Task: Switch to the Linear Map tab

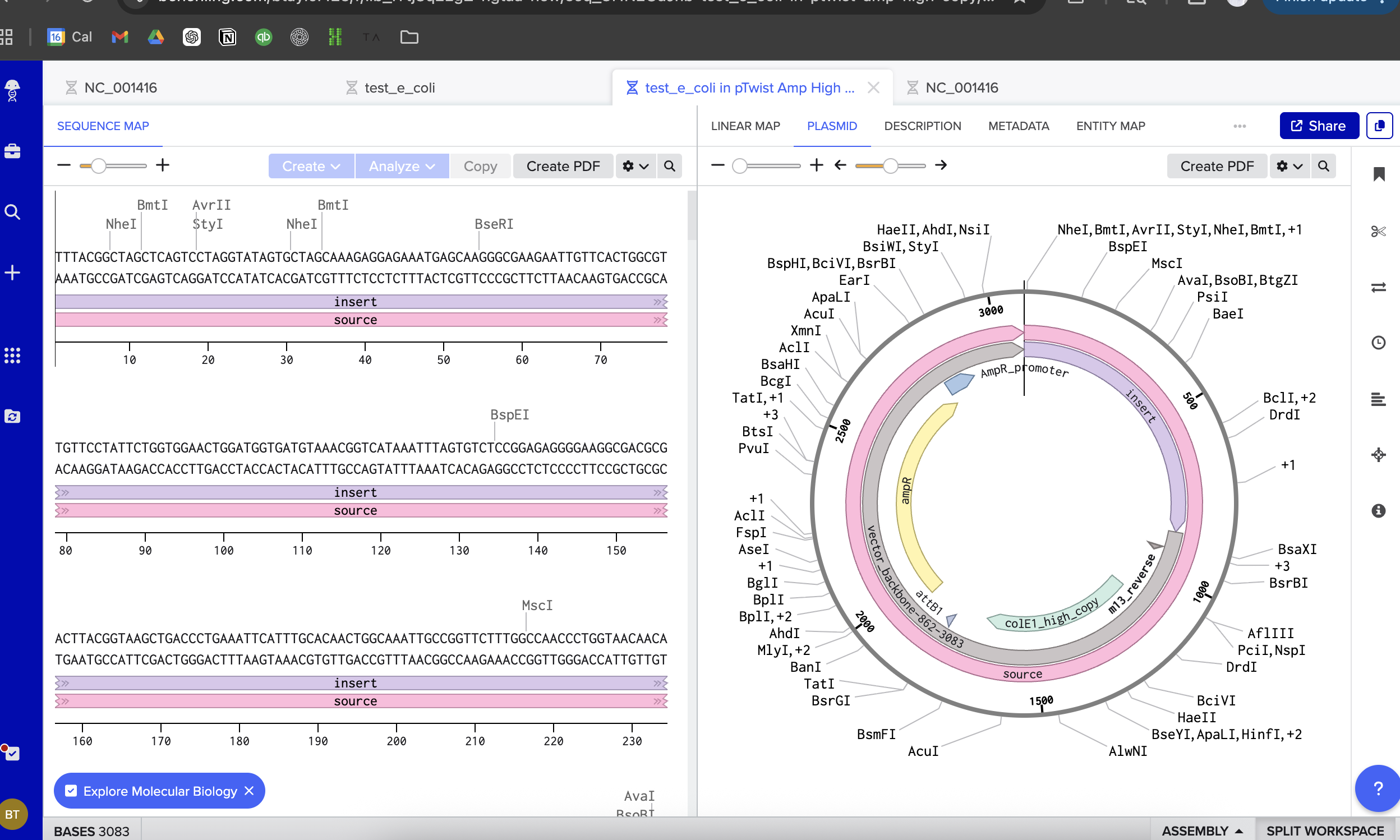Action: pos(745,126)
